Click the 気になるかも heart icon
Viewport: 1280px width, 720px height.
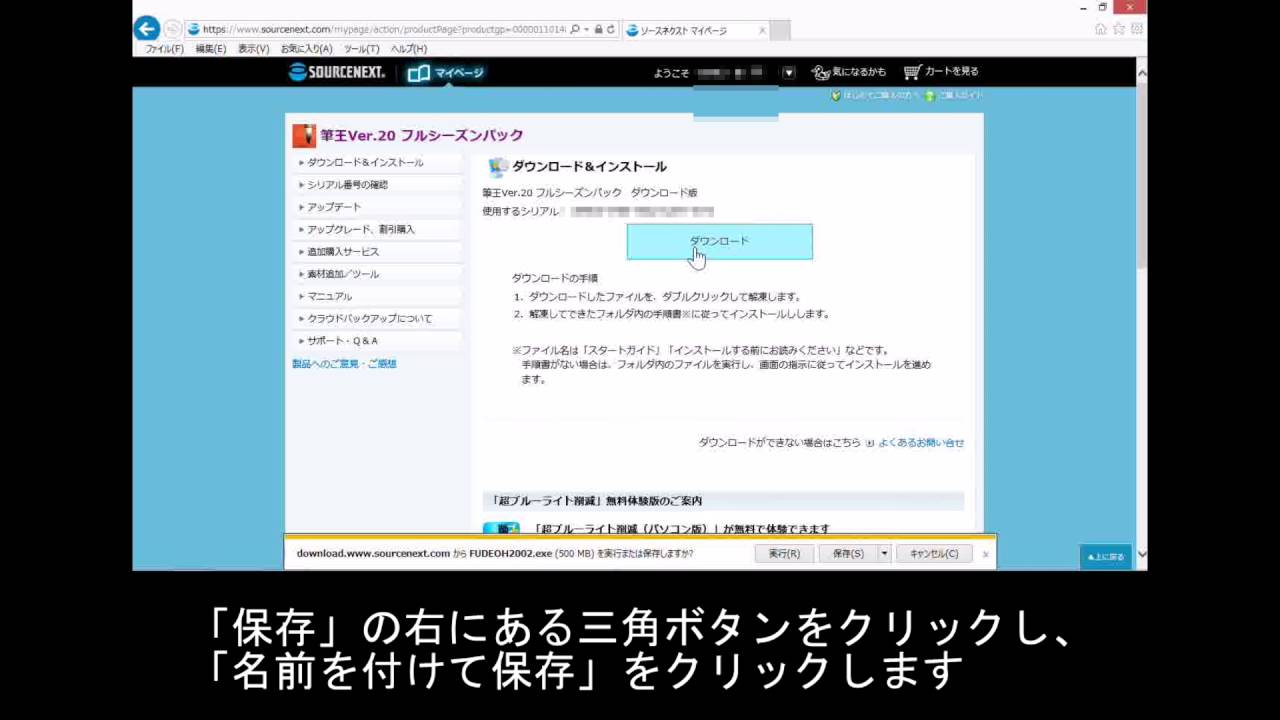[x=819, y=71]
